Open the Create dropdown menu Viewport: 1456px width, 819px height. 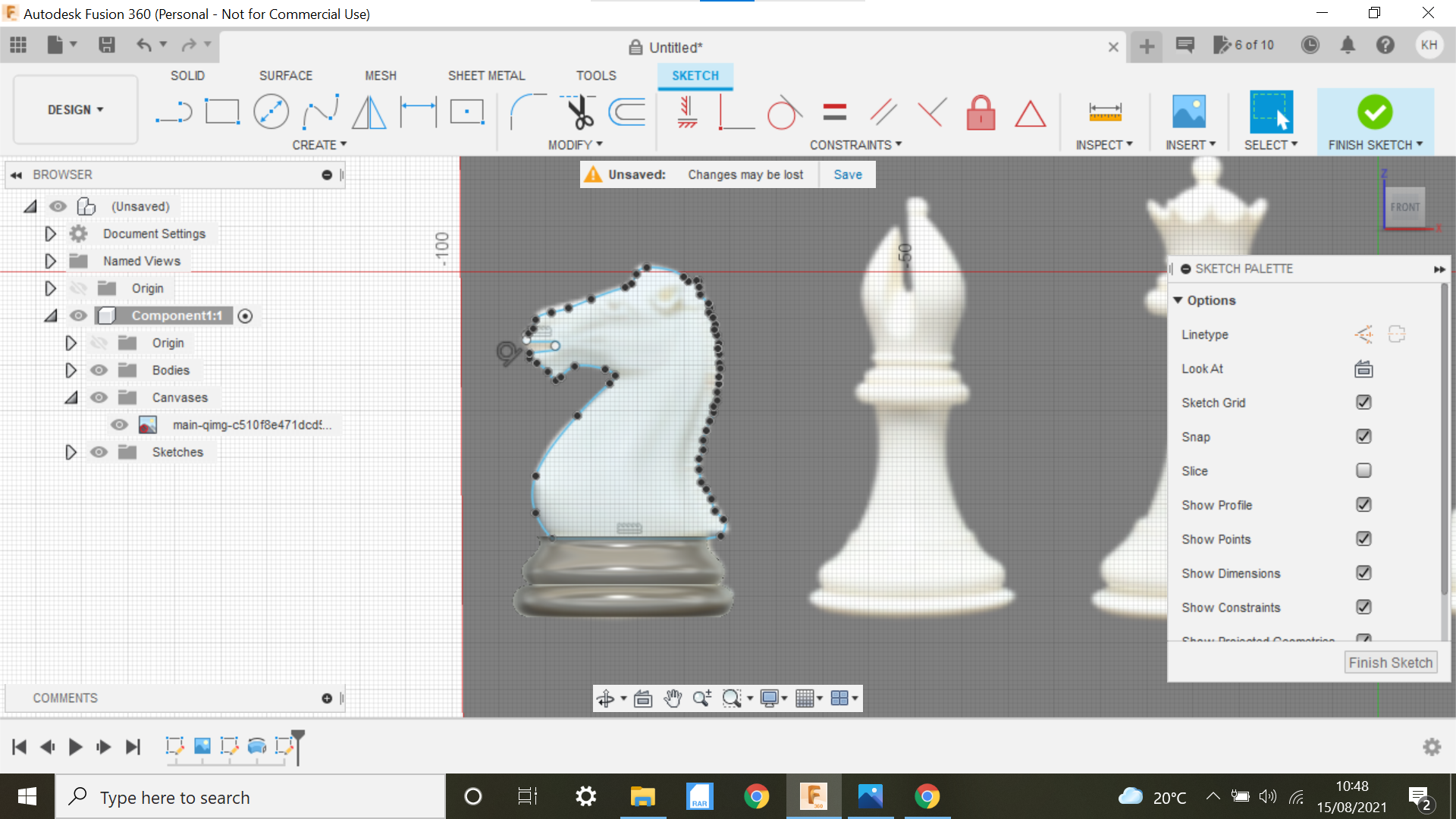319,144
